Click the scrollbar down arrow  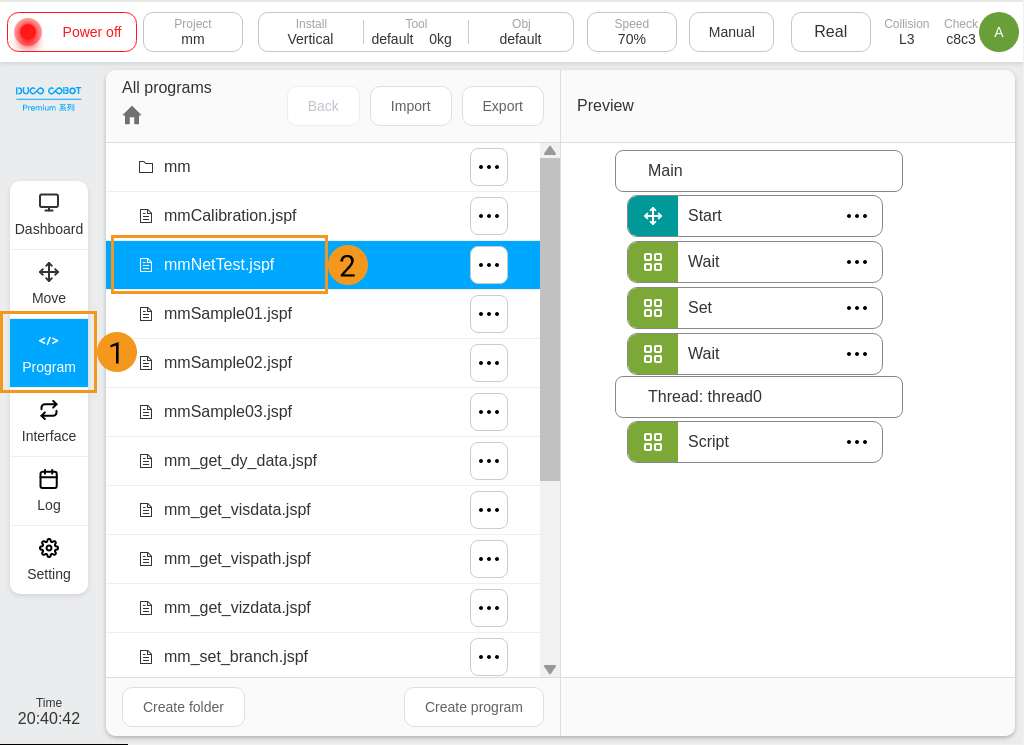[550, 669]
